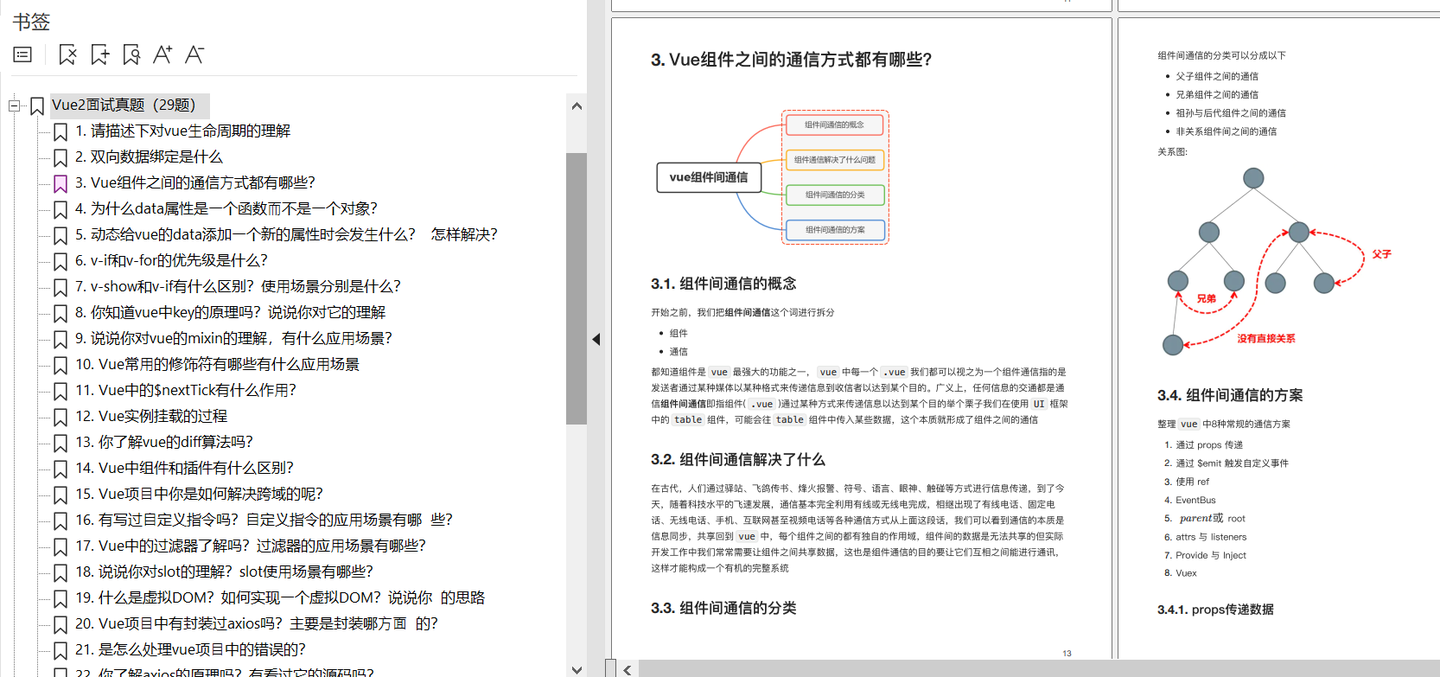Viewport: 1440px width, 677px height.
Task: Click list item EventBus
Action: 1195,500
